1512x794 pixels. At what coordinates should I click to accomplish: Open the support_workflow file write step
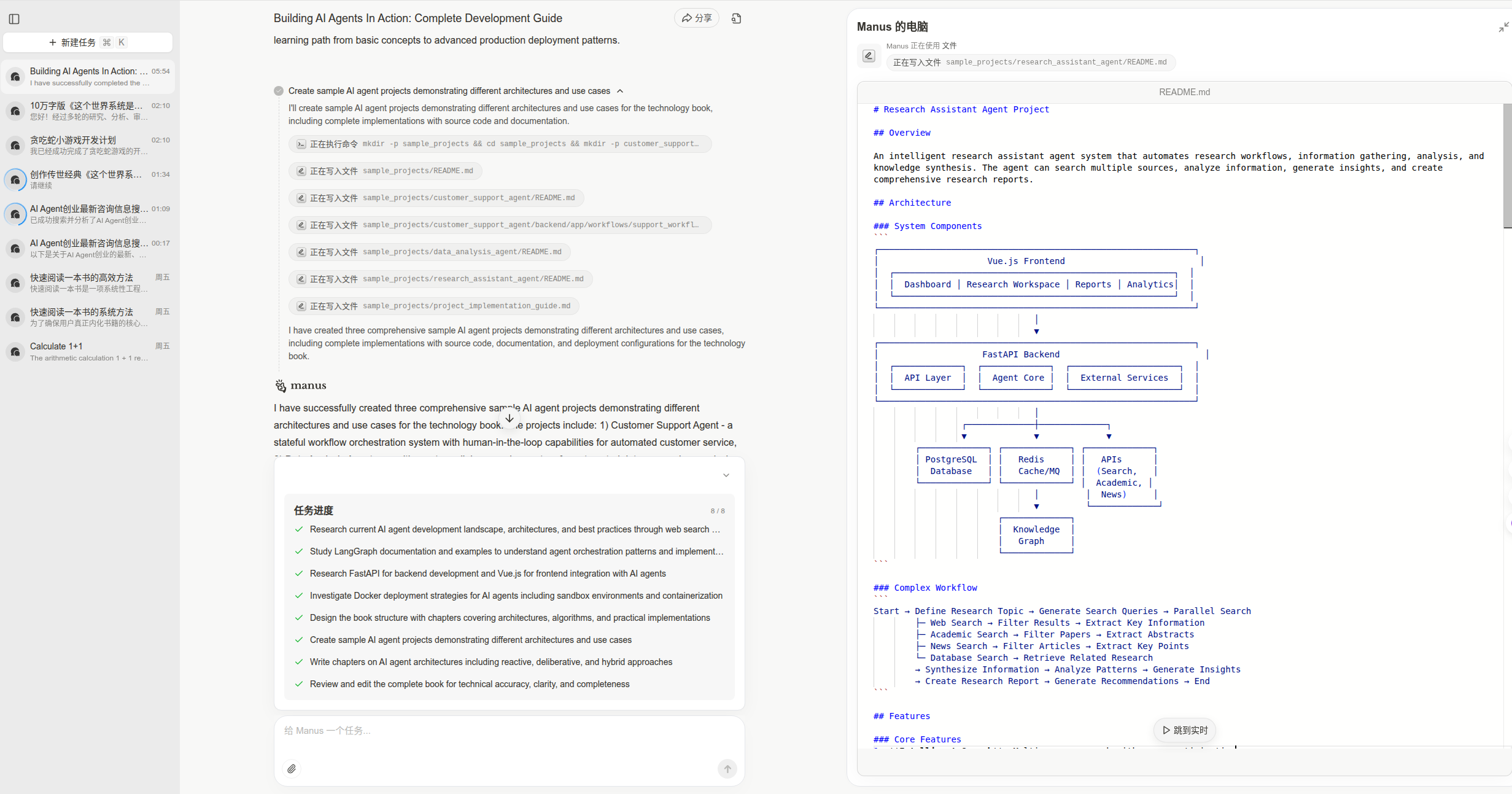(500, 225)
